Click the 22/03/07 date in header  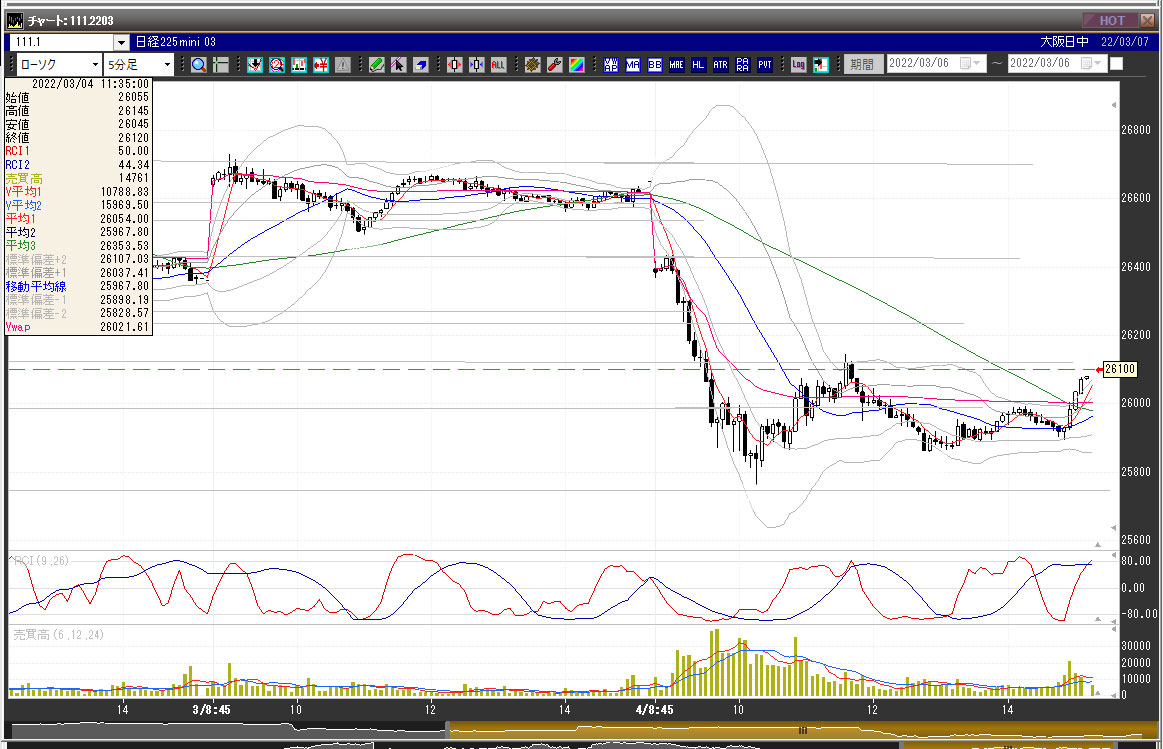click(x=1124, y=42)
